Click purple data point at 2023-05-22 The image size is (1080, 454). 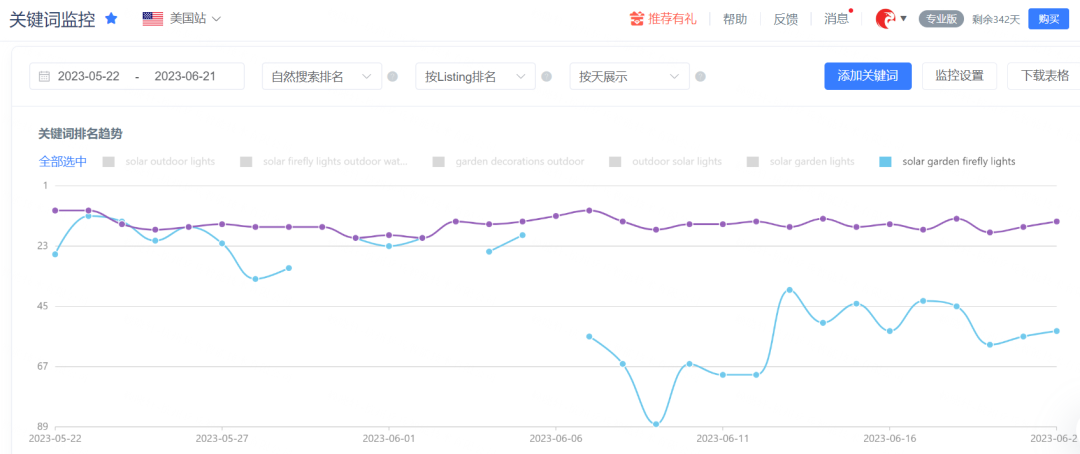tap(55, 210)
